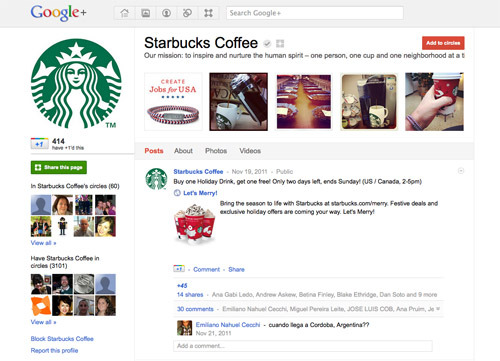Expand the 30 comments link

[x=195, y=309]
